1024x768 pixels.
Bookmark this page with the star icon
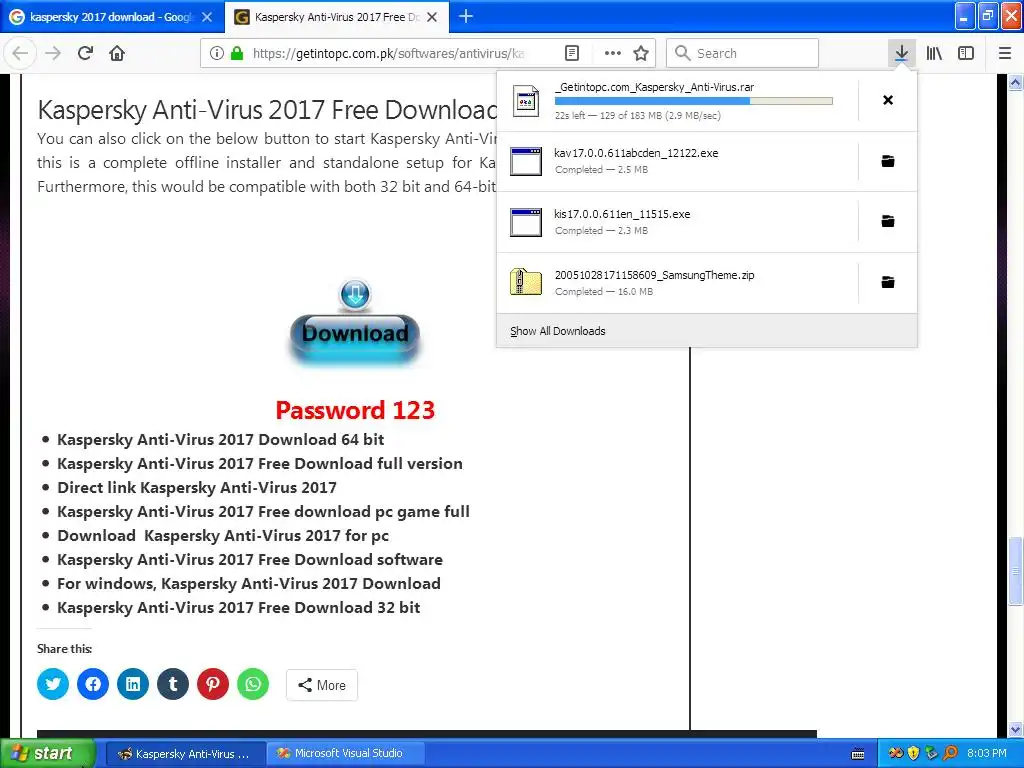(641, 53)
